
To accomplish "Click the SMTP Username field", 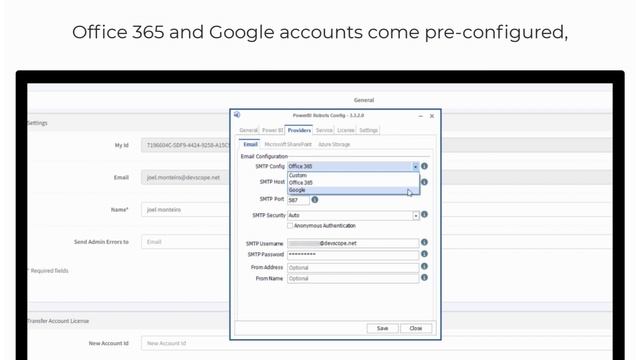I will (x=353, y=243).
